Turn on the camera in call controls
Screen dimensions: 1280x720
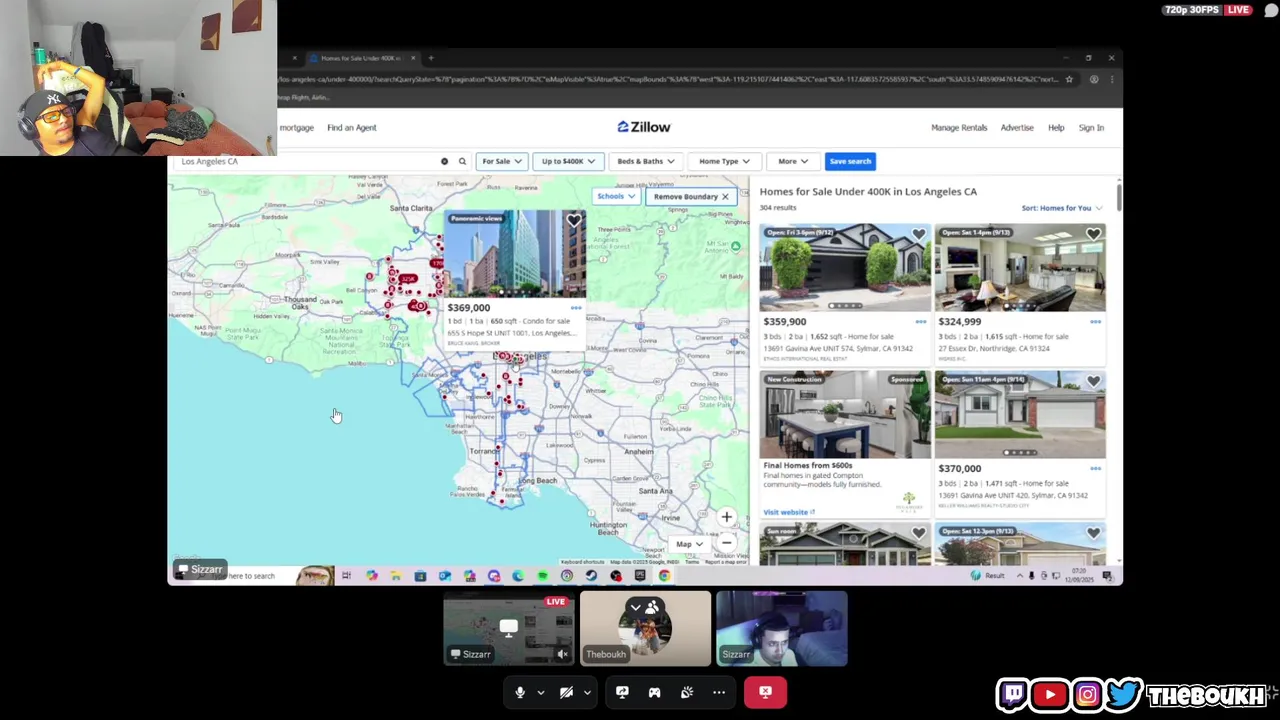pyautogui.click(x=566, y=692)
